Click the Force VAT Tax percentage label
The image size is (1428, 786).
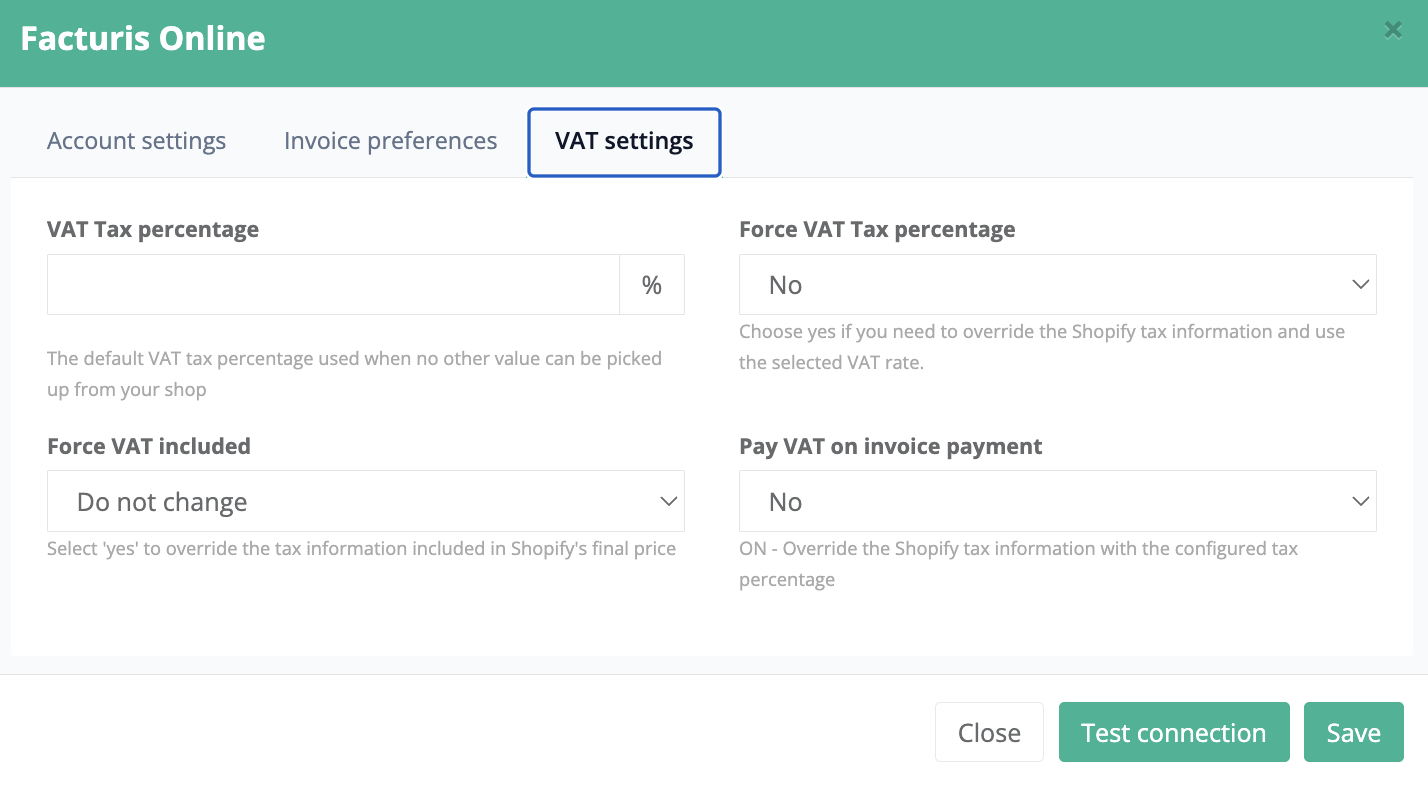(877, 229)
